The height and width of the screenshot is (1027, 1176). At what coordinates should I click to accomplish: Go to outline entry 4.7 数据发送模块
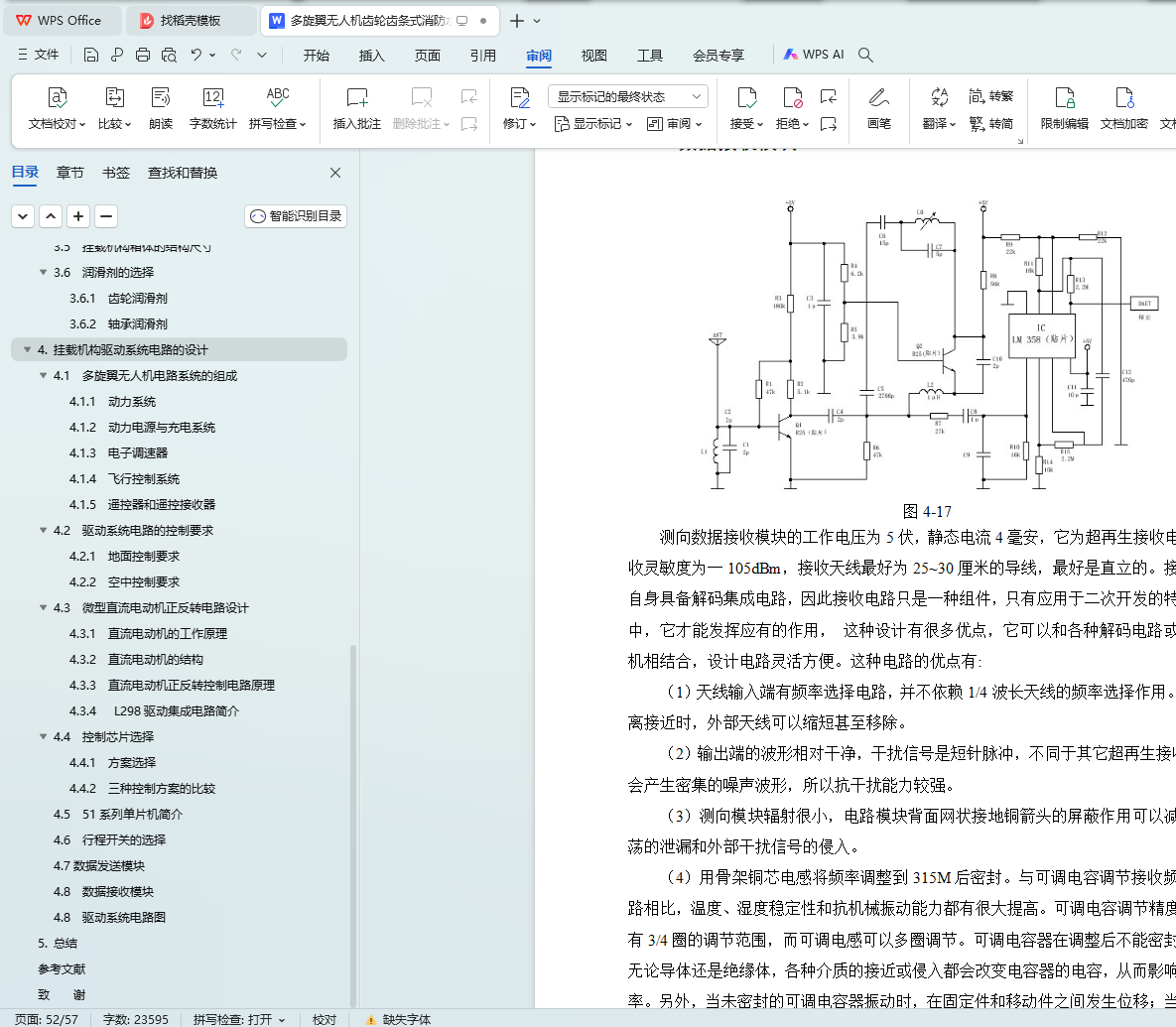click(x=98, y=866)
